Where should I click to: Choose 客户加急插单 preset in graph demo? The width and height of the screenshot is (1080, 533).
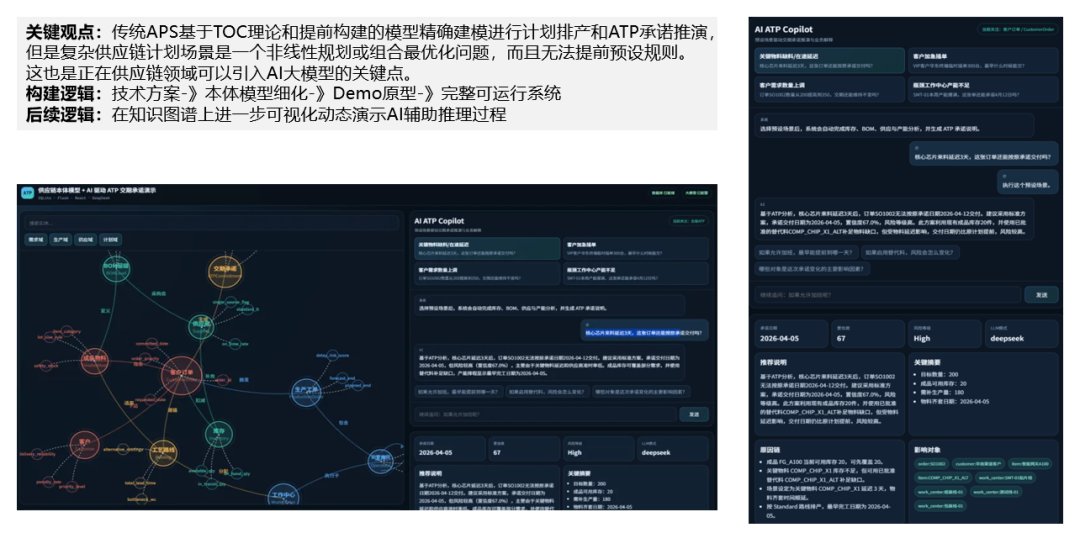click(636, 249)
